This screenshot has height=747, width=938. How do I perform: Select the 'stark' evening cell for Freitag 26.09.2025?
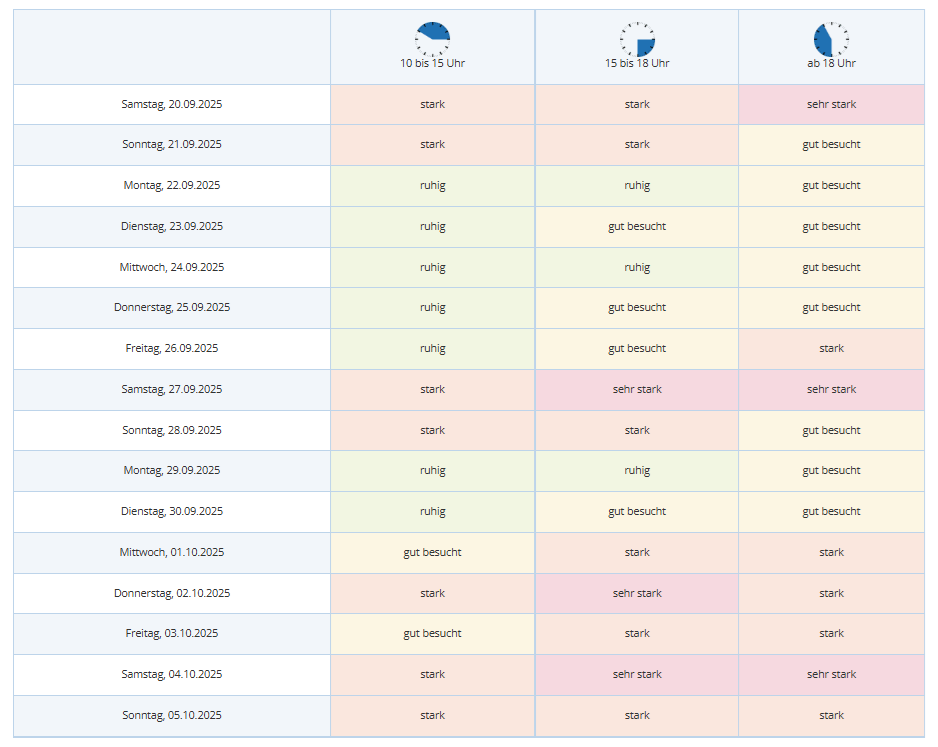[x=831, y=348]
